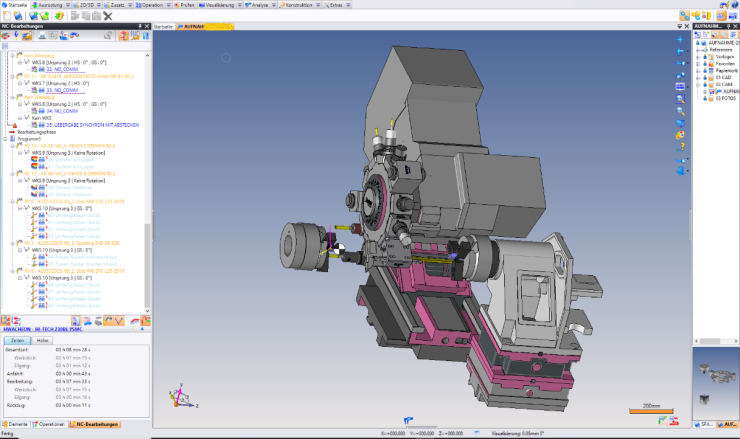This screenshot has width=740, height=439.
Task: Click the blue back arrow in viewport toolbar
Action: pos(680,51)
